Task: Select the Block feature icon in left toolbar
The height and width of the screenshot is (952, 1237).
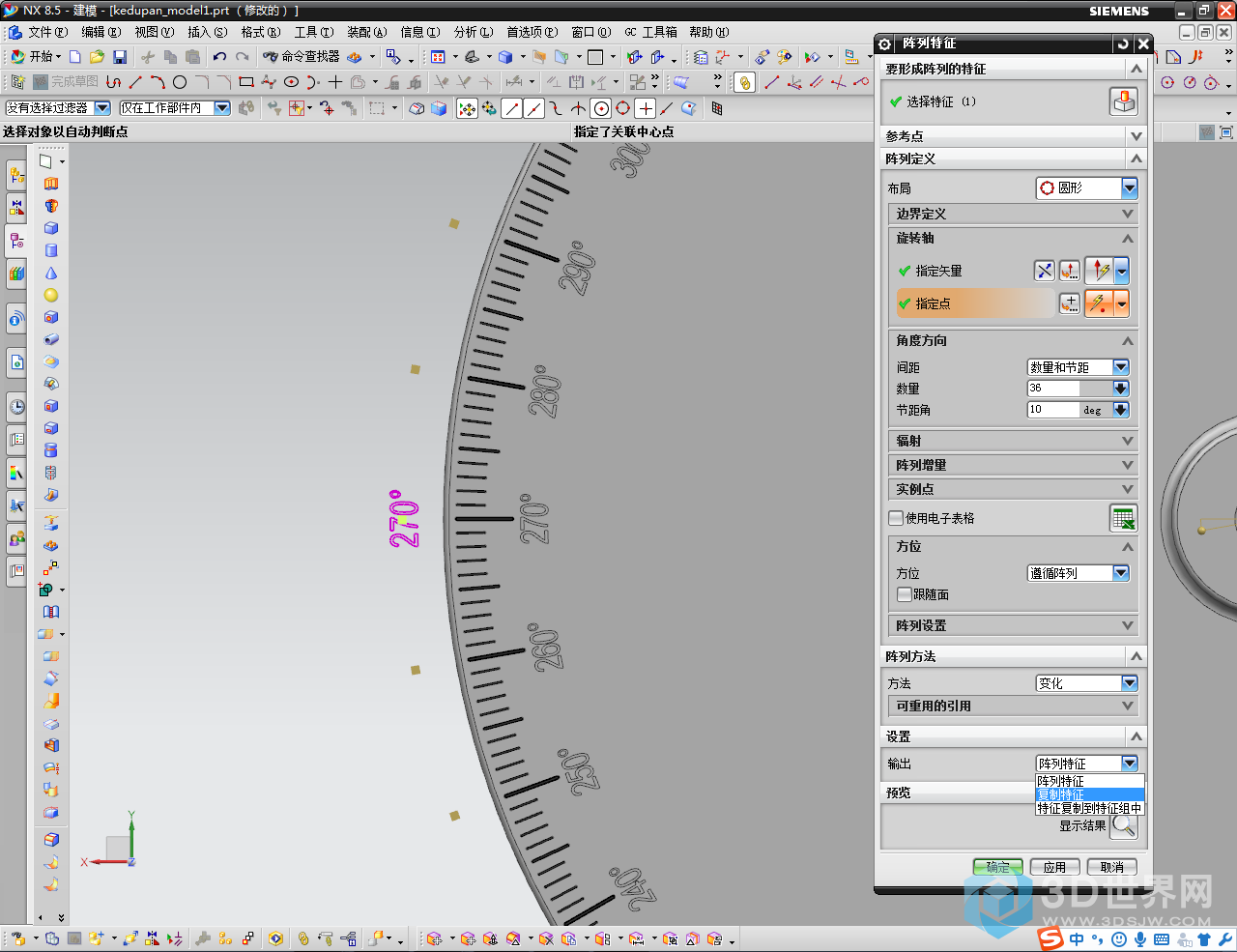Action: pos(51,228)
